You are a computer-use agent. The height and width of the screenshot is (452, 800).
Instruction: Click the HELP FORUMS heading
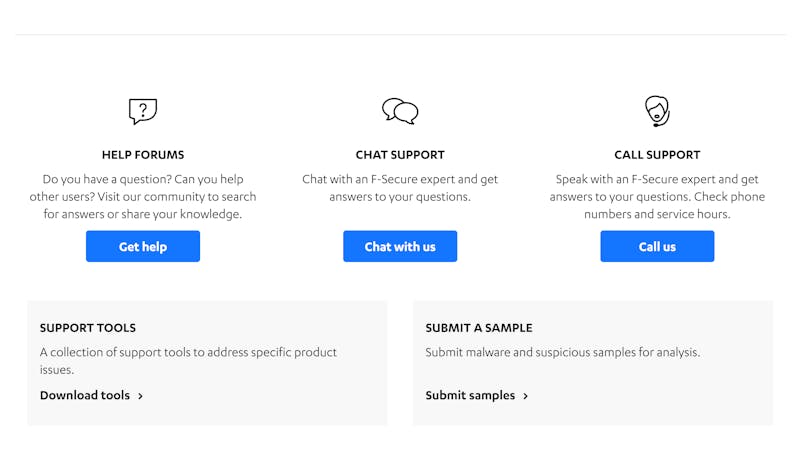tap(143, 155)
